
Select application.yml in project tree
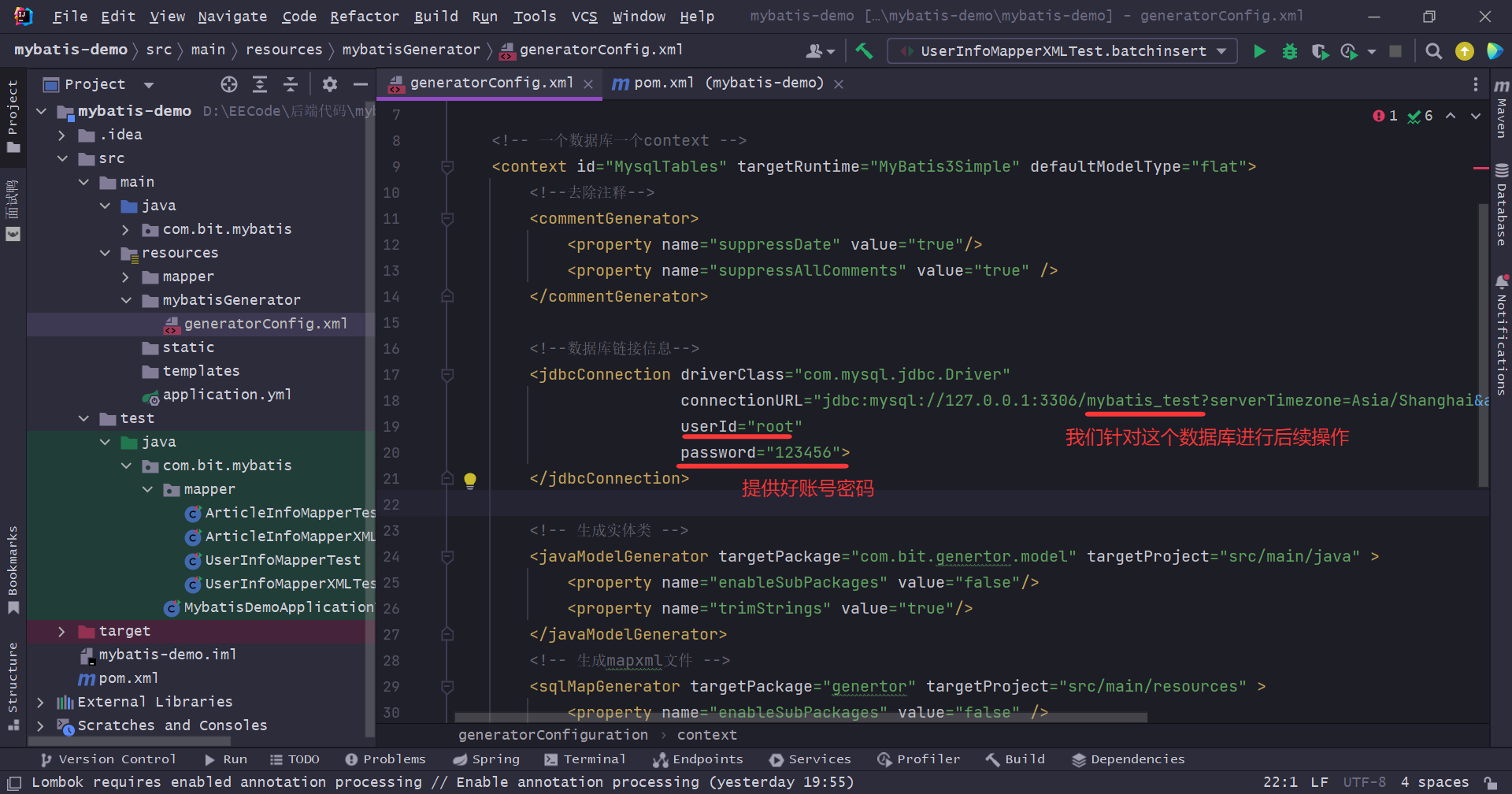(x=227, y=395)
